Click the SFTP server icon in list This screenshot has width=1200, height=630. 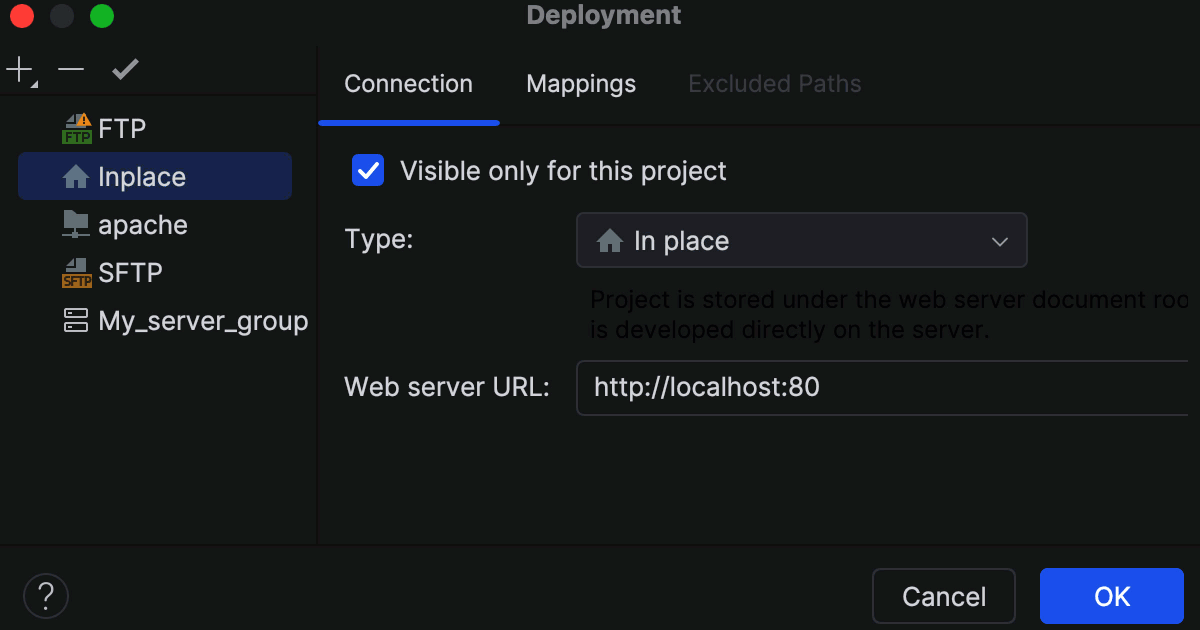pyautogui.click(x=76, y=273)
